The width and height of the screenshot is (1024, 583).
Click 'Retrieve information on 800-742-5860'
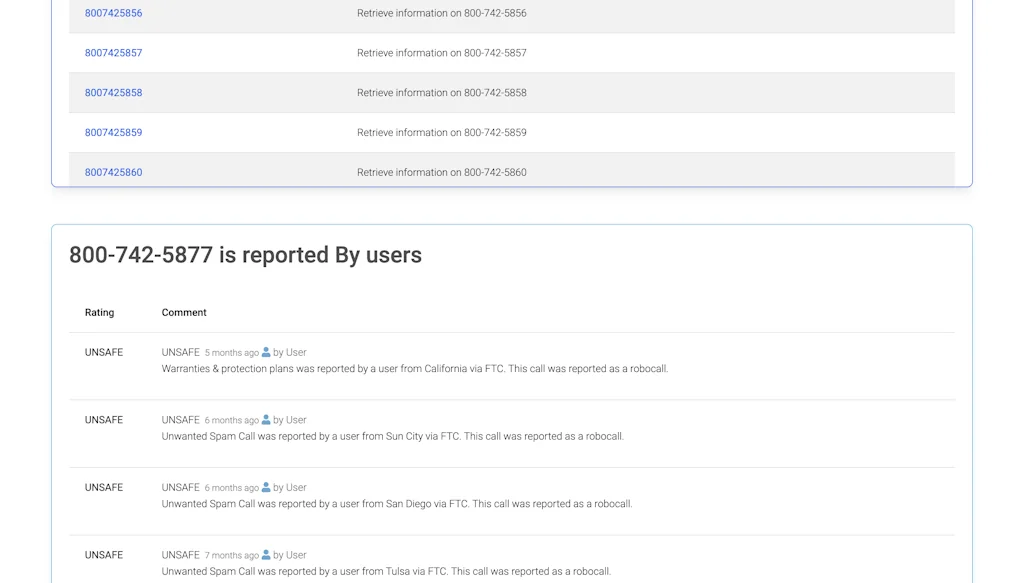[x=441, y=172]
